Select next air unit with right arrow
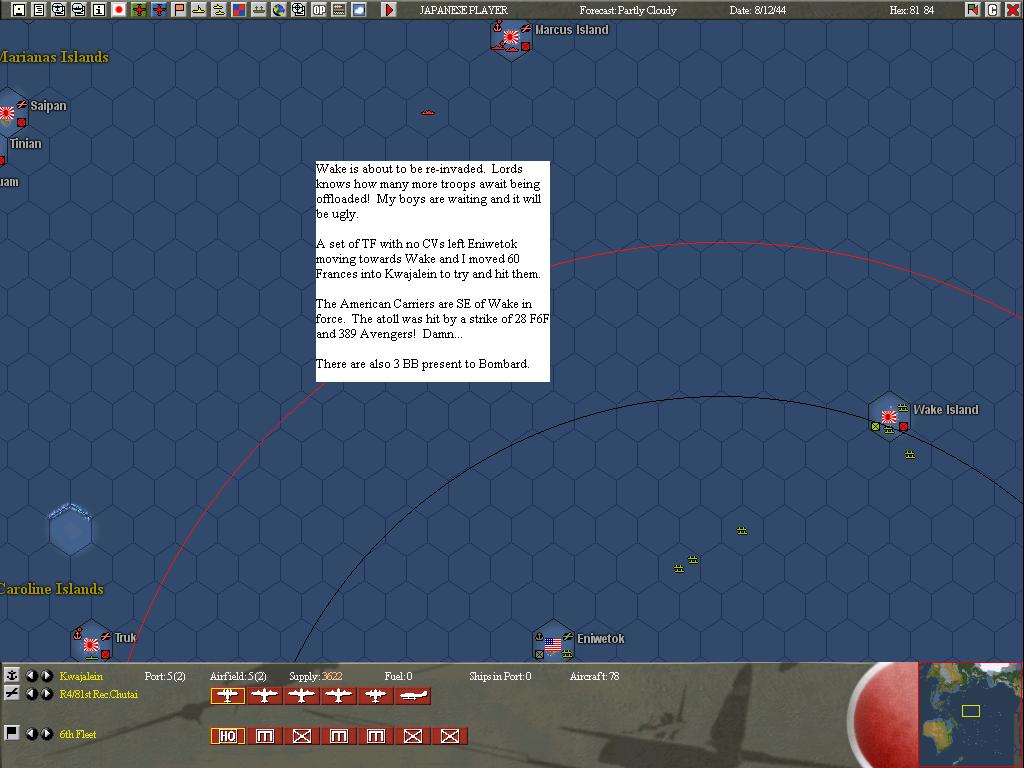 pyautogui.click(x=47, y=694)
